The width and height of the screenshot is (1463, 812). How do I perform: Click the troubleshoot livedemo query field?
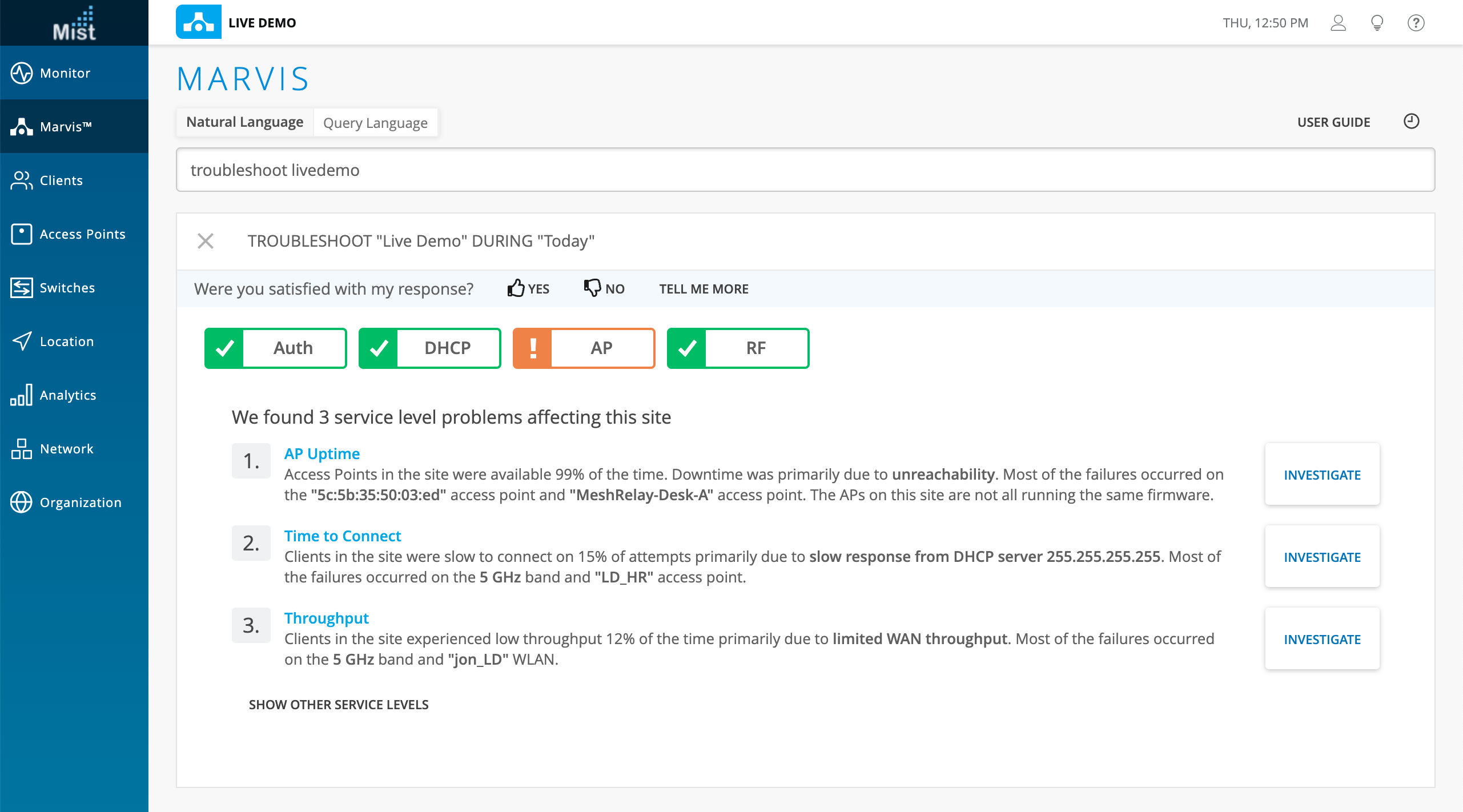805,170
